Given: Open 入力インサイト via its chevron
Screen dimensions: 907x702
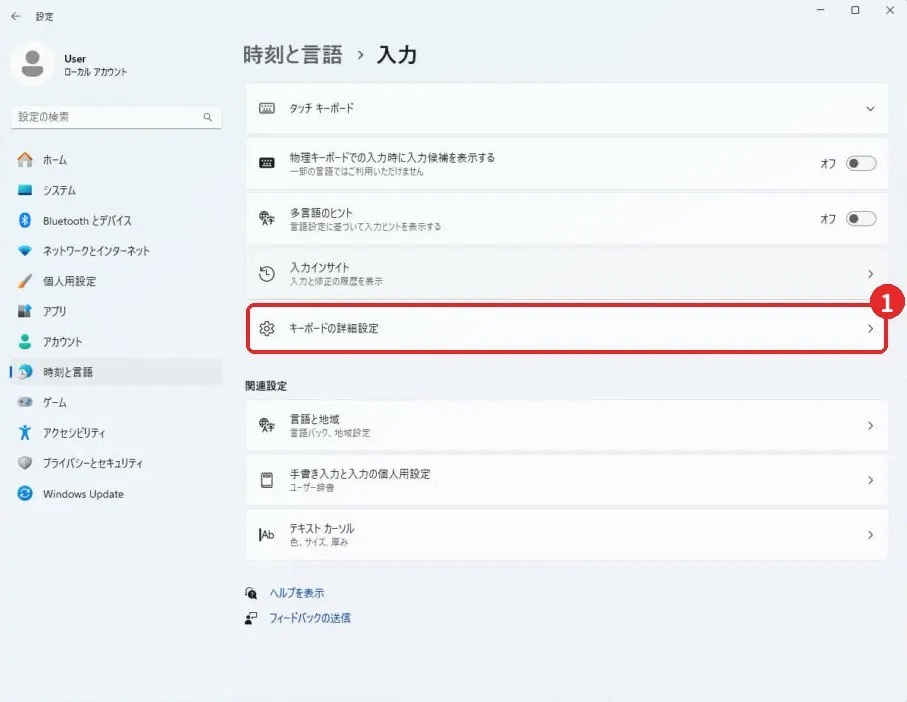Looking at the screenshot, I should [871, 274].
